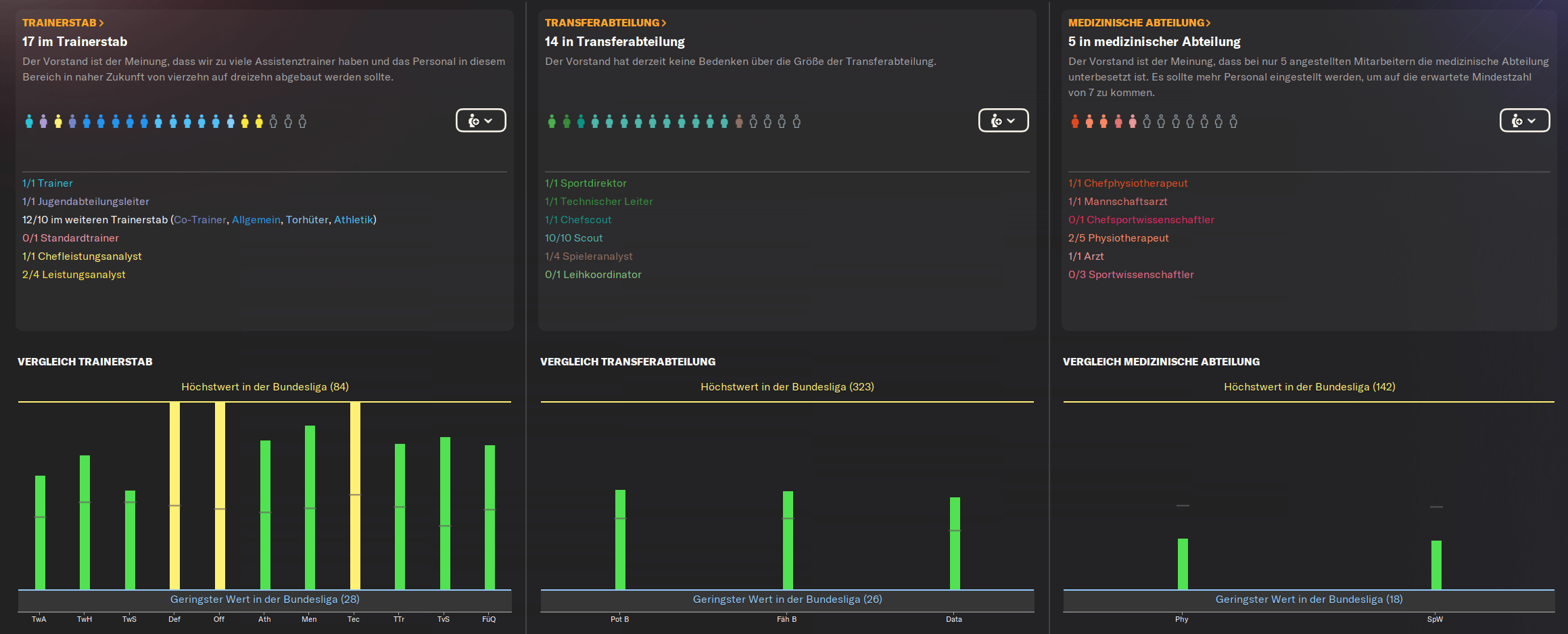Select the first green staff figure in Transferabteilung
The image size is (1568, 634).
tap(552, 122)
